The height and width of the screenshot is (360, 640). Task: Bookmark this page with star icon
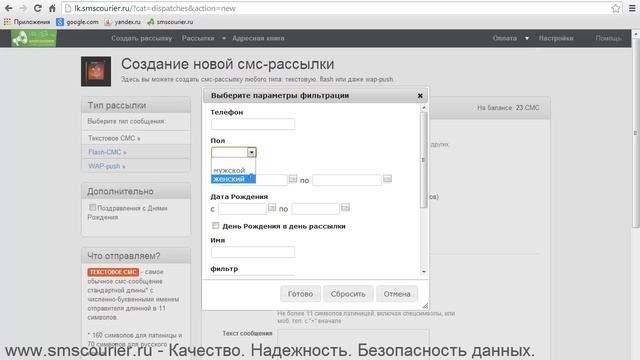point(616,8)
